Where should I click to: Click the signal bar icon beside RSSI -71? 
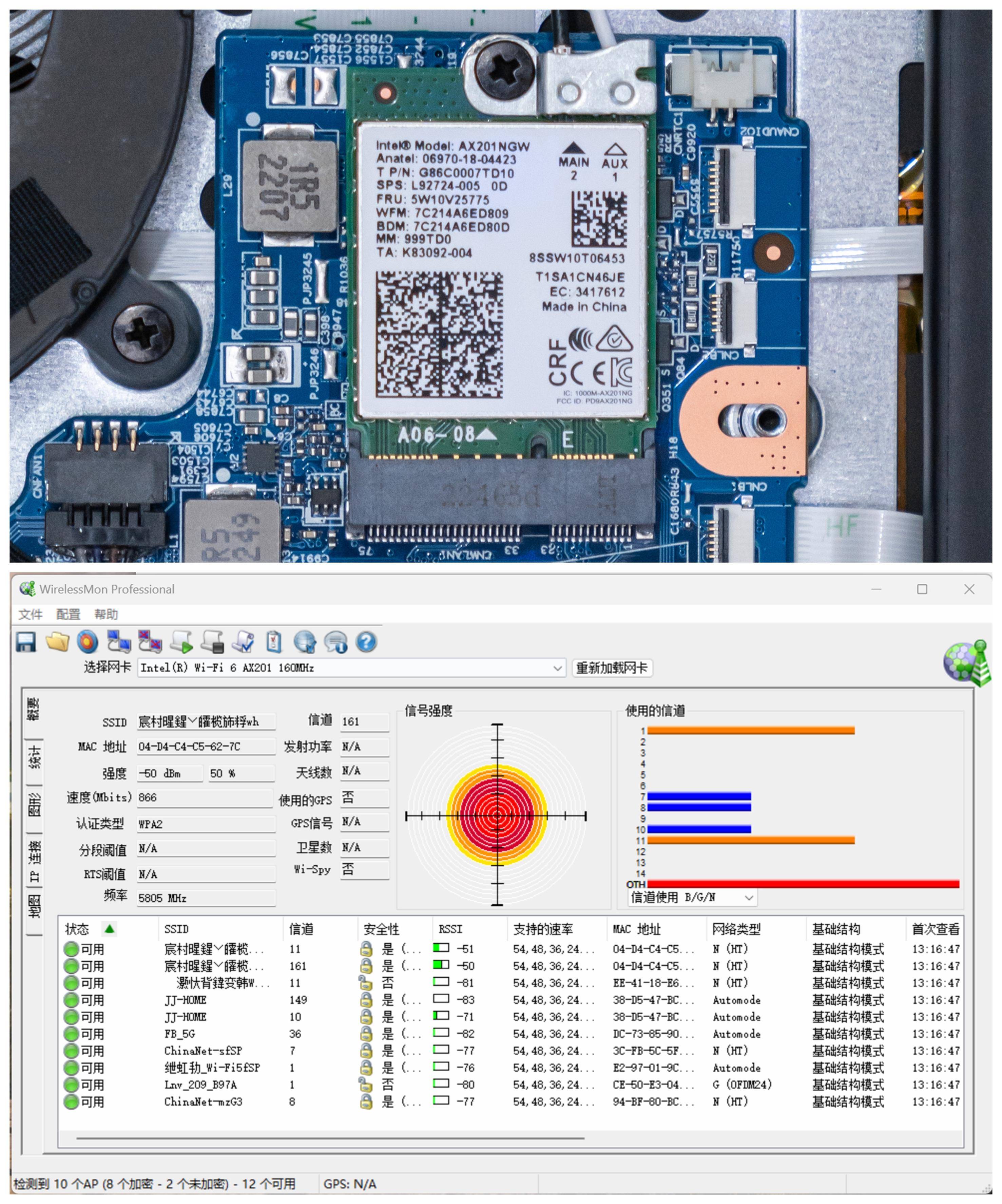point(441,1016)
